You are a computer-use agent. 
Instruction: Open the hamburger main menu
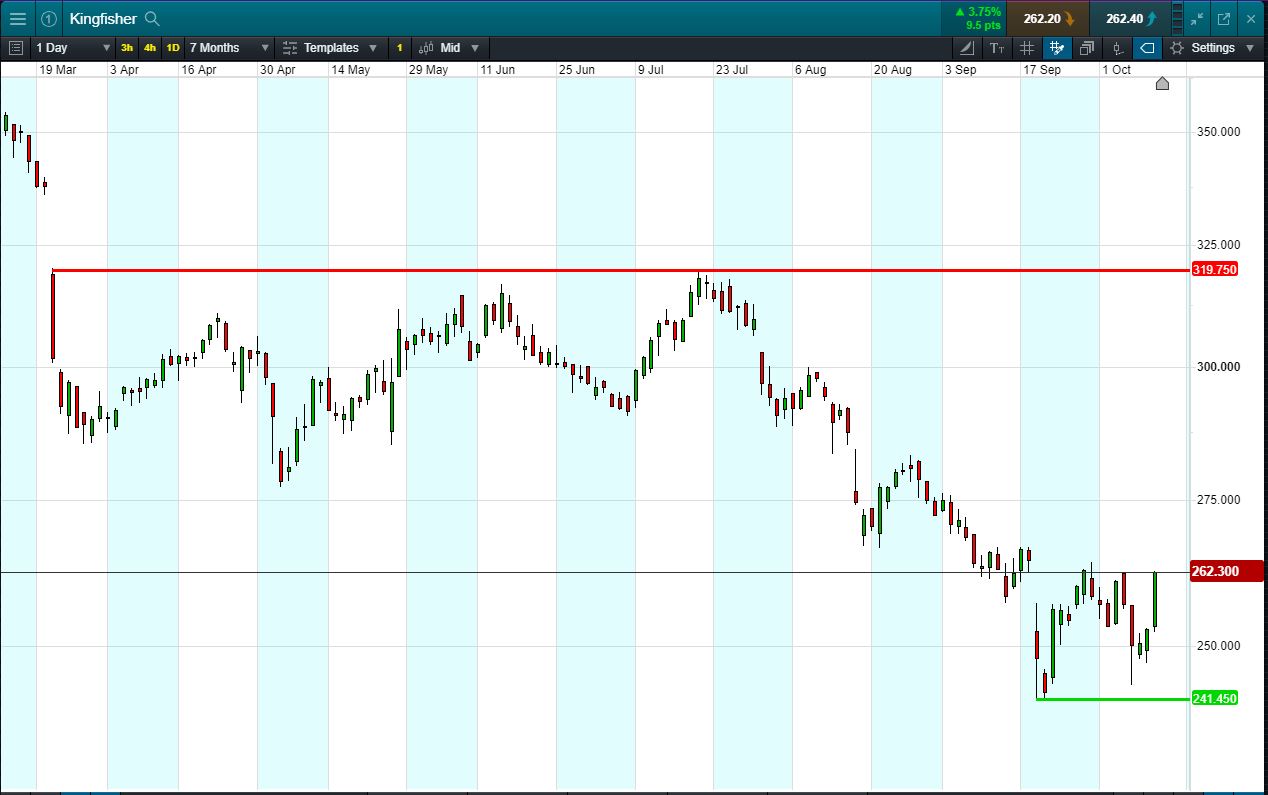pos(18,18)
